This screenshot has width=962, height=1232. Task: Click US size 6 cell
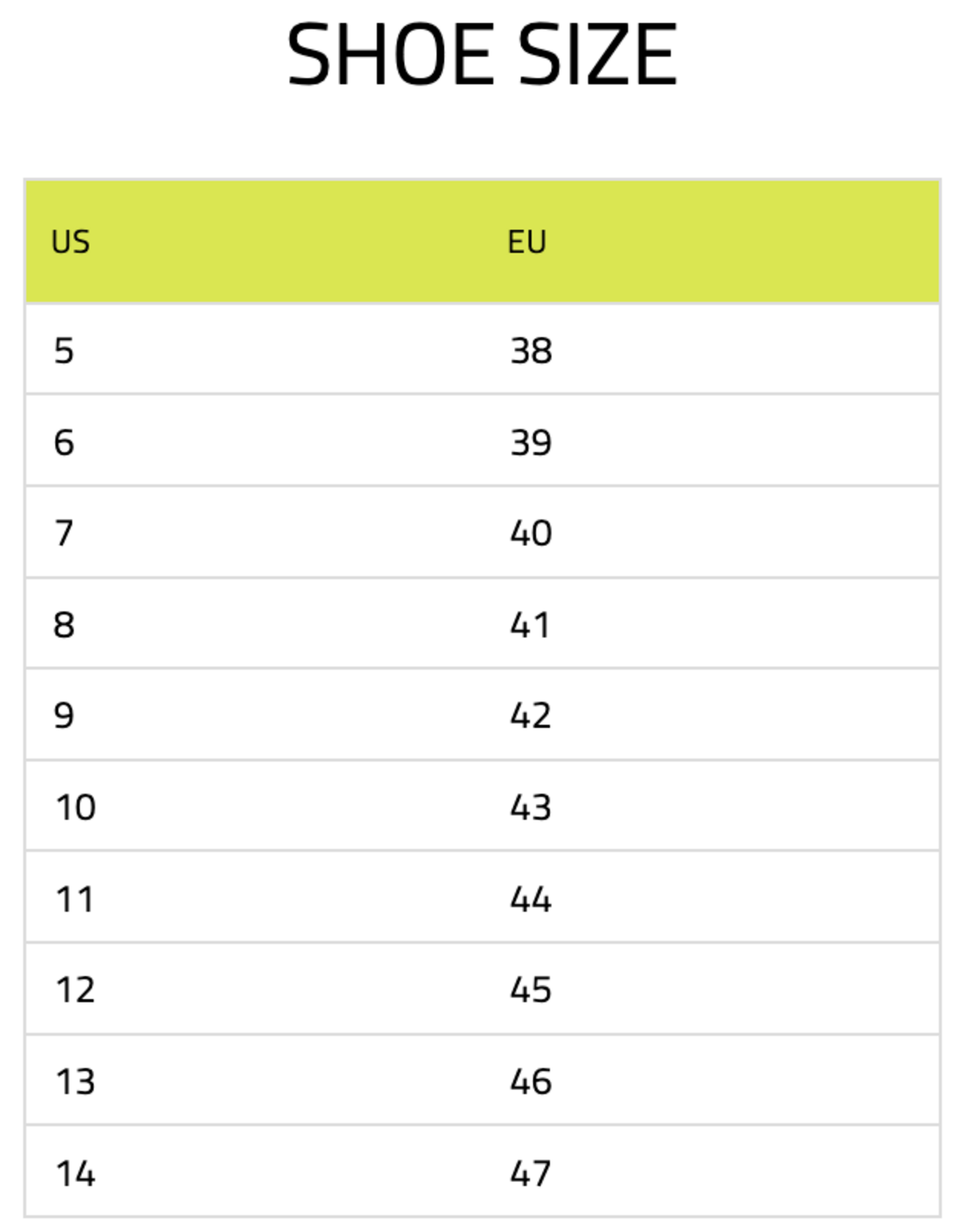click(x=64, y=442)
